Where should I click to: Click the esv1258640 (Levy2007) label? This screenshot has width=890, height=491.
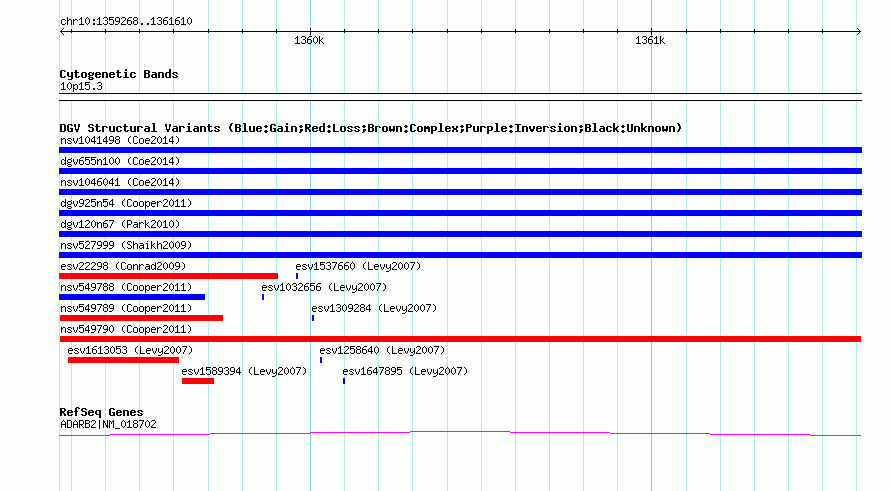[382, 350]
